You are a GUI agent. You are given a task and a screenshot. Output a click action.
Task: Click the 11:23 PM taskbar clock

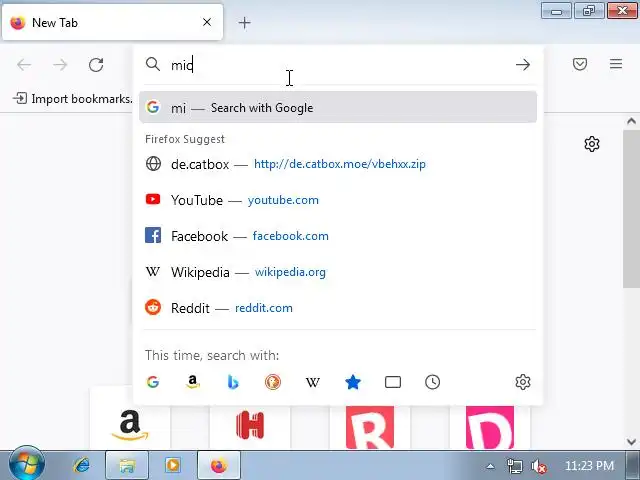click(x=589, y=466)
